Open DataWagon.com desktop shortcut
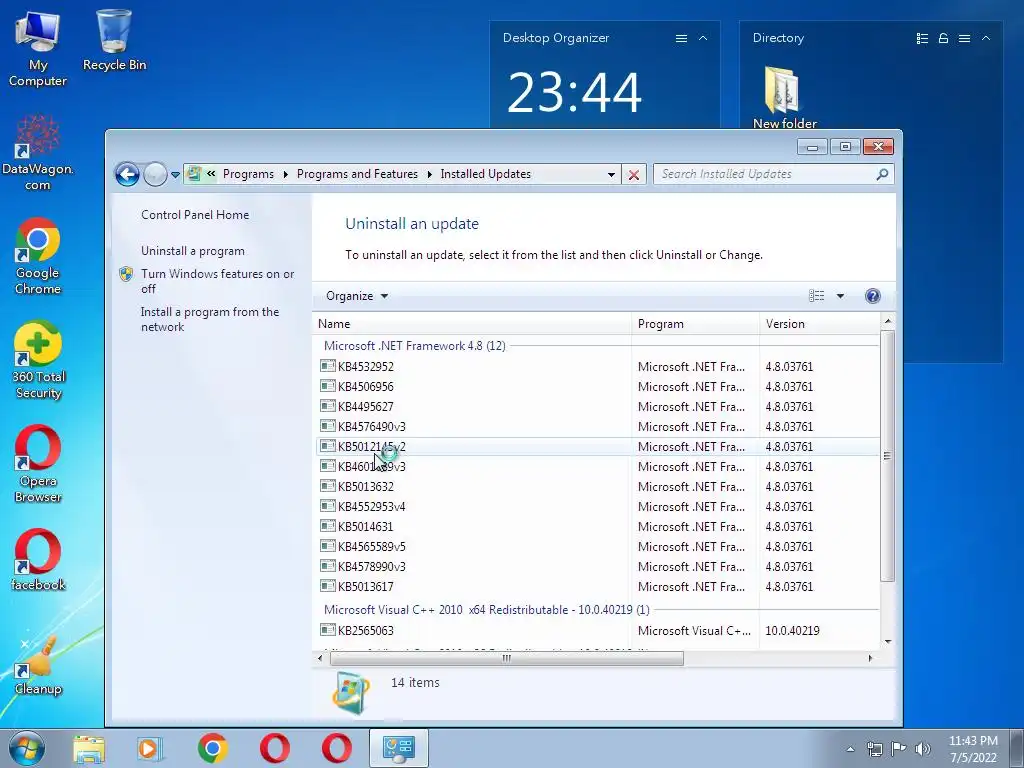 [x=37, y=153]
